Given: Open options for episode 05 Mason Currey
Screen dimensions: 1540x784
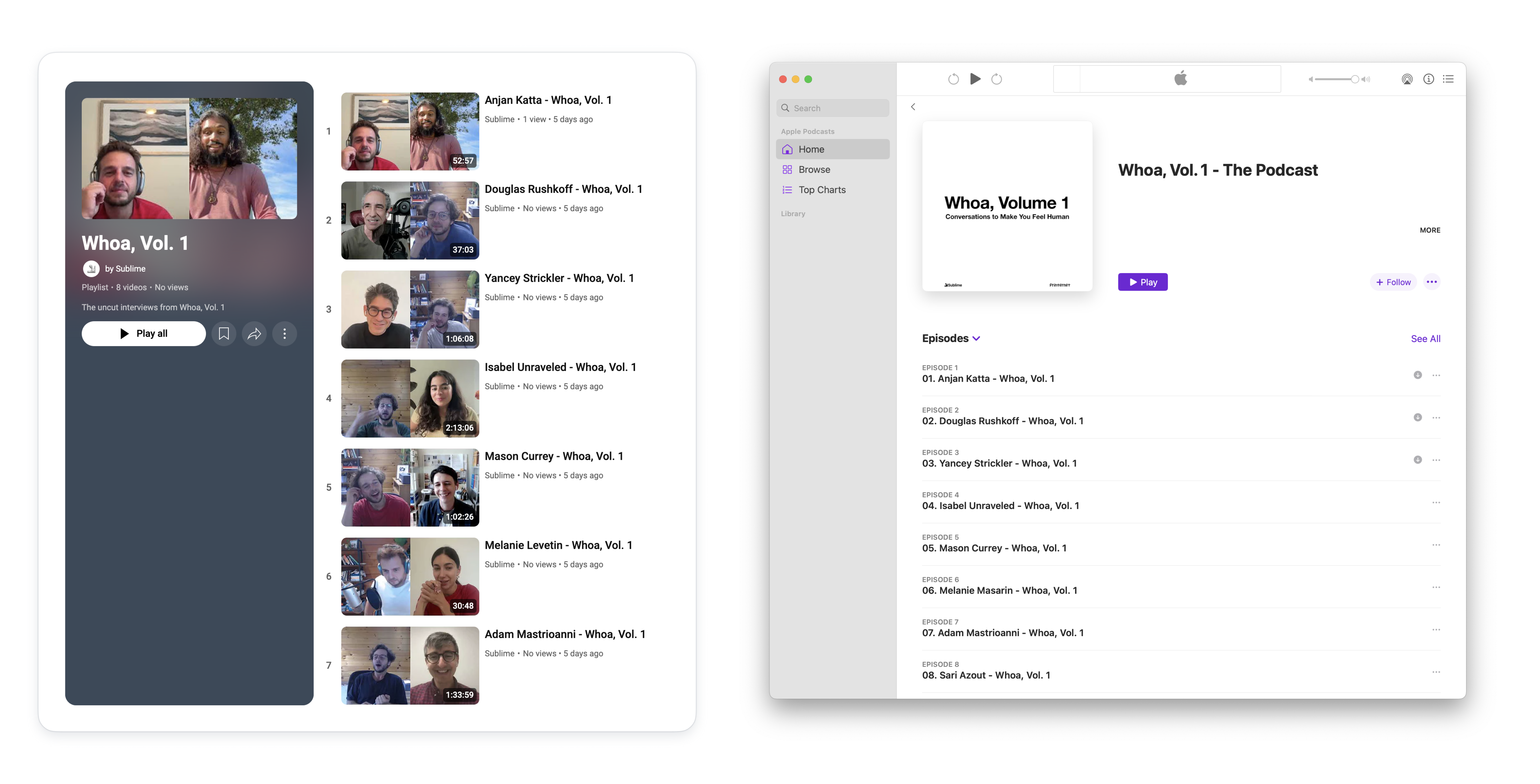Looking at the screenshot, I should (x=1436, y=545).
